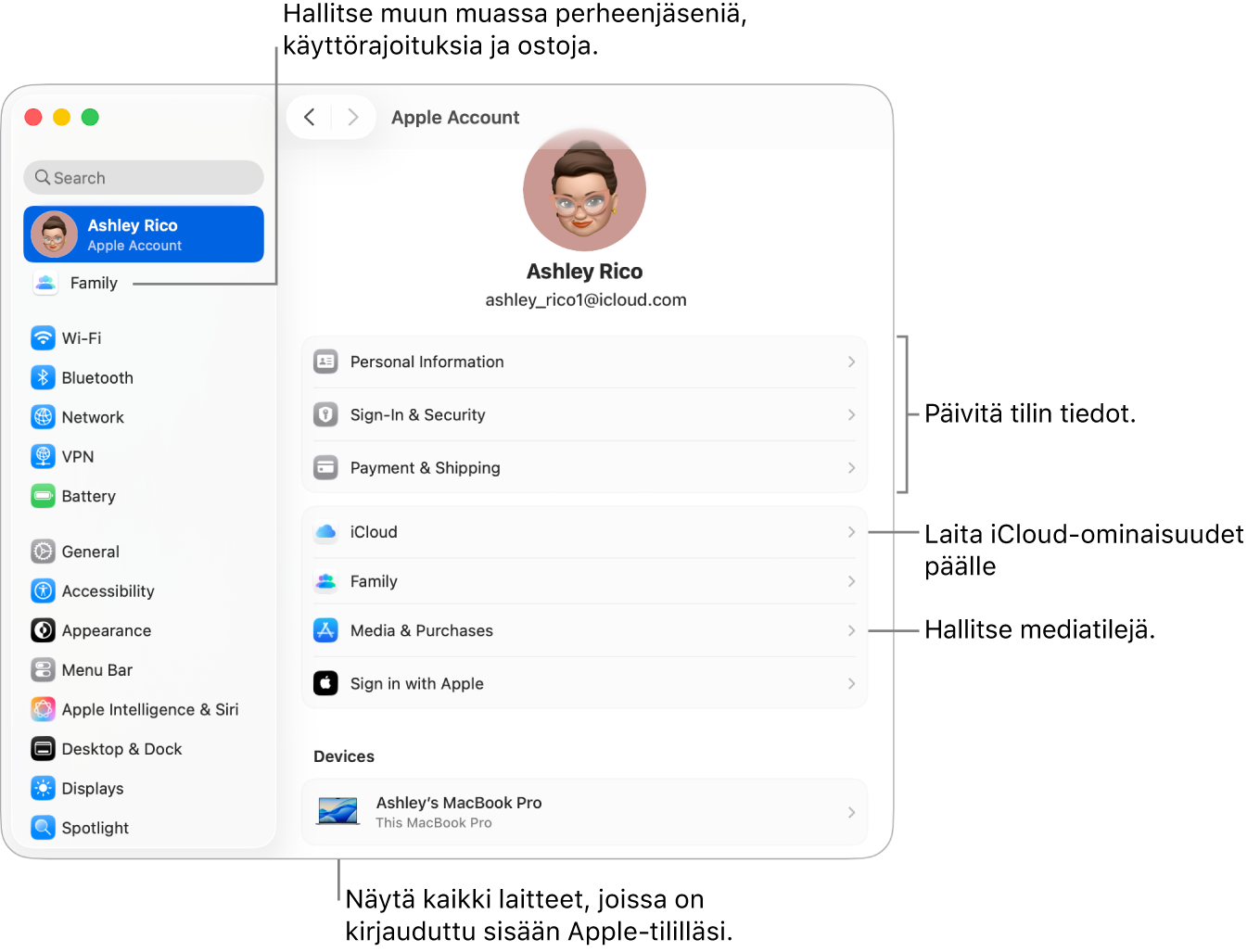Select the VPN icon in sidebar
Image resolution: width=1260 pixels, height=952 pixels.
click(x=44, y=456)
